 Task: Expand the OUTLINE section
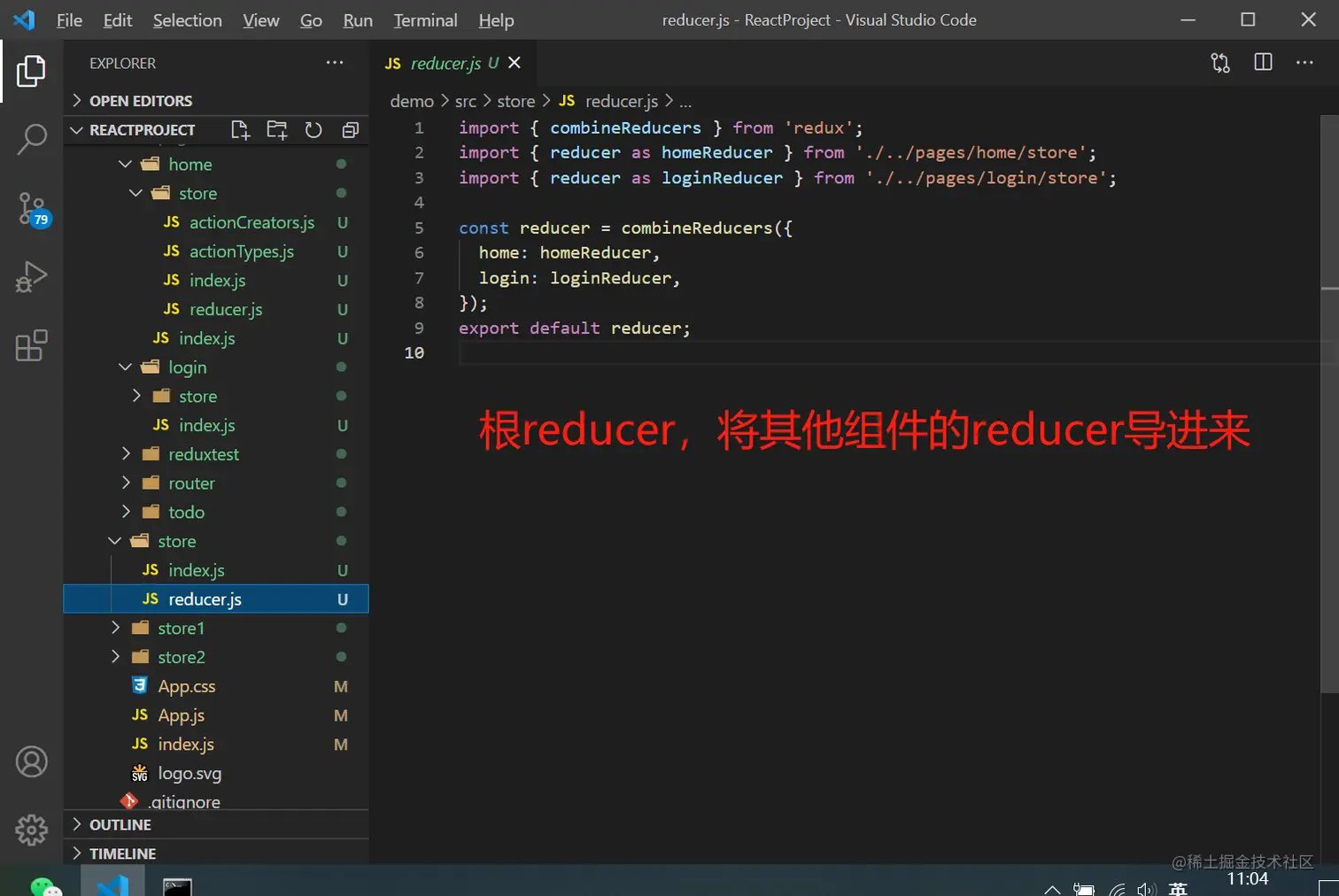(216, 824)
